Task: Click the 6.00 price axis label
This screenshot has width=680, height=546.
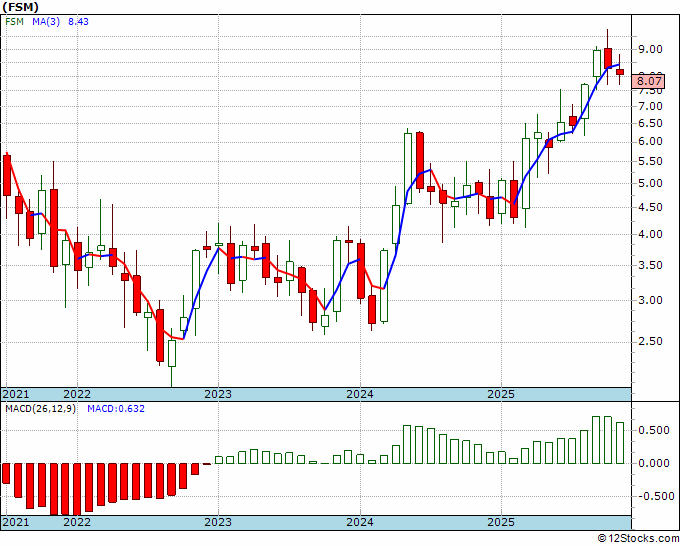Action: 650,141
